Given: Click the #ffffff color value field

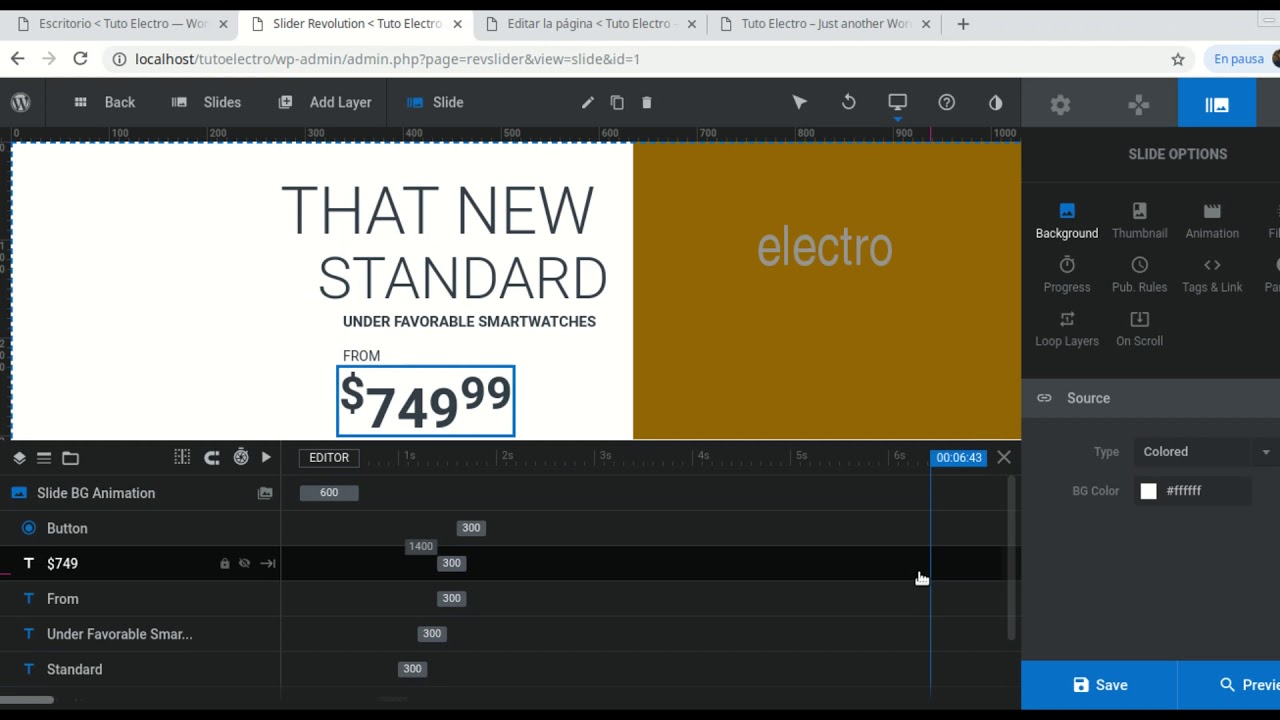Looking at the screenshot, I should [1205, 491].
